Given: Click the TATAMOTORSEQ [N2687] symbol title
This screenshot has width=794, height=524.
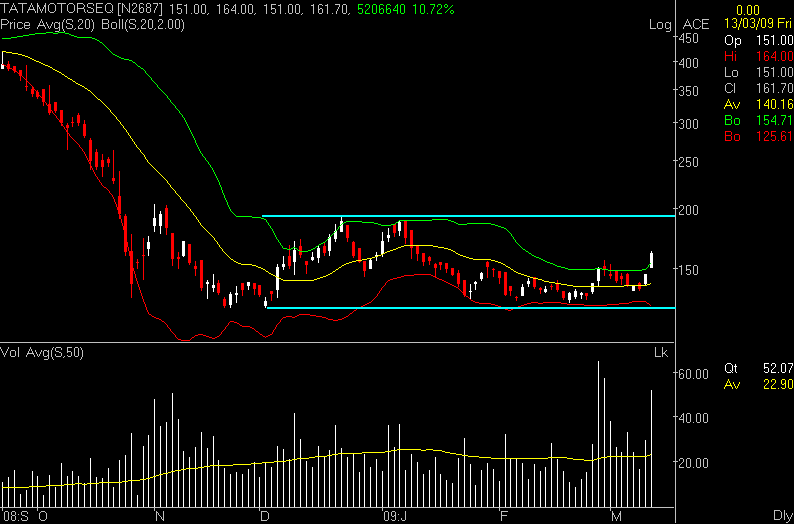Looking at the screenshot, I should point(83,9).
